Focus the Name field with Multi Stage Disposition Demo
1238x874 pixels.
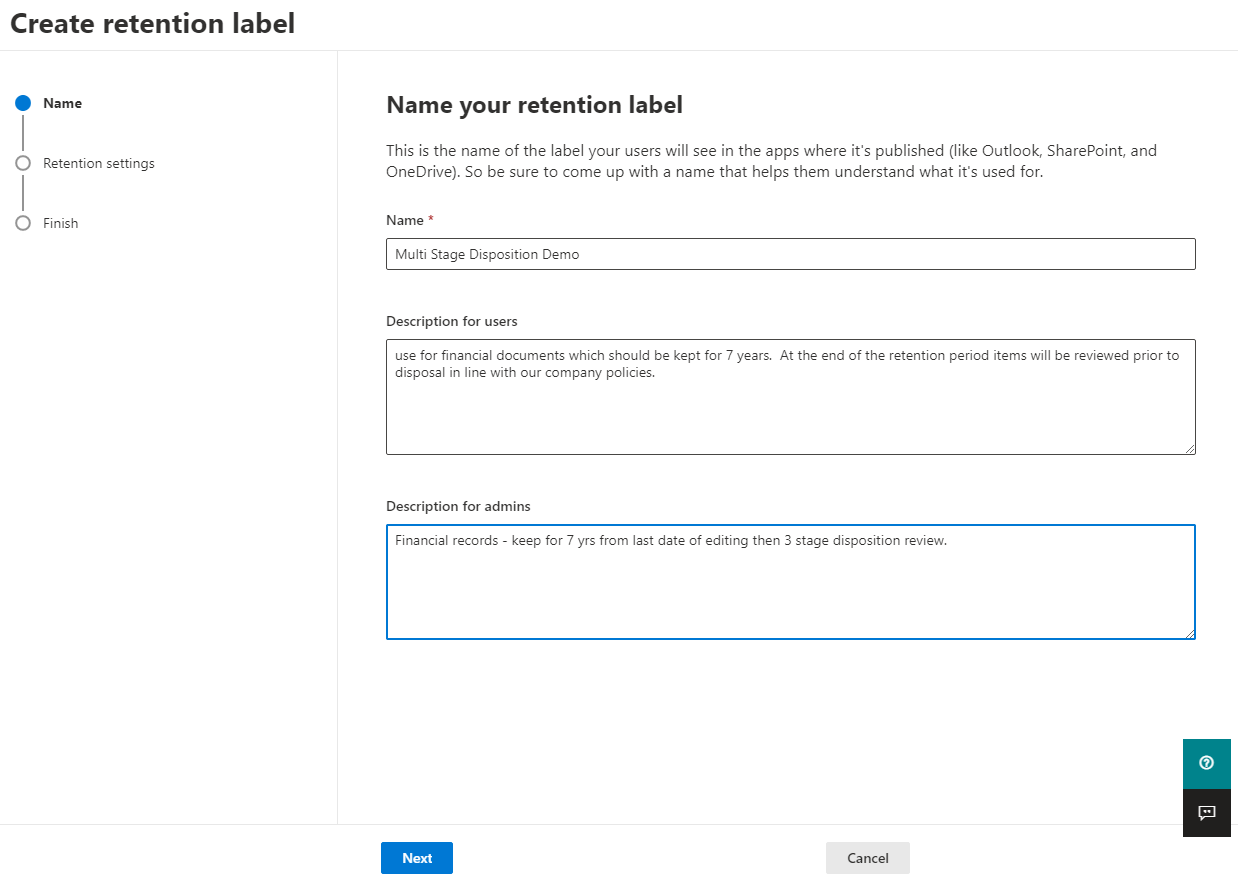point(790,254)
